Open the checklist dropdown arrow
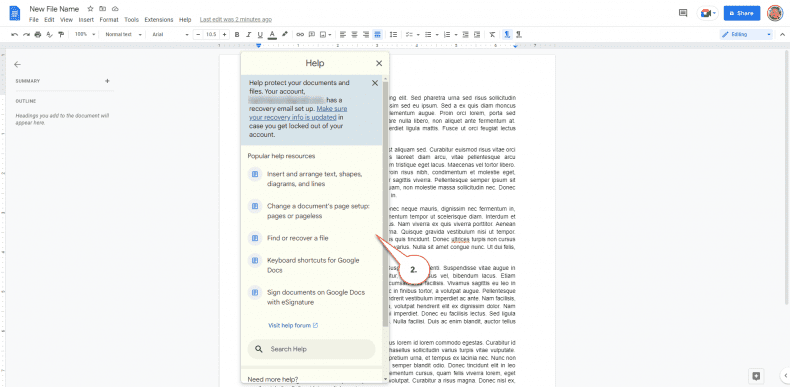This screenshot has width=790, height=387. point(418,35)
